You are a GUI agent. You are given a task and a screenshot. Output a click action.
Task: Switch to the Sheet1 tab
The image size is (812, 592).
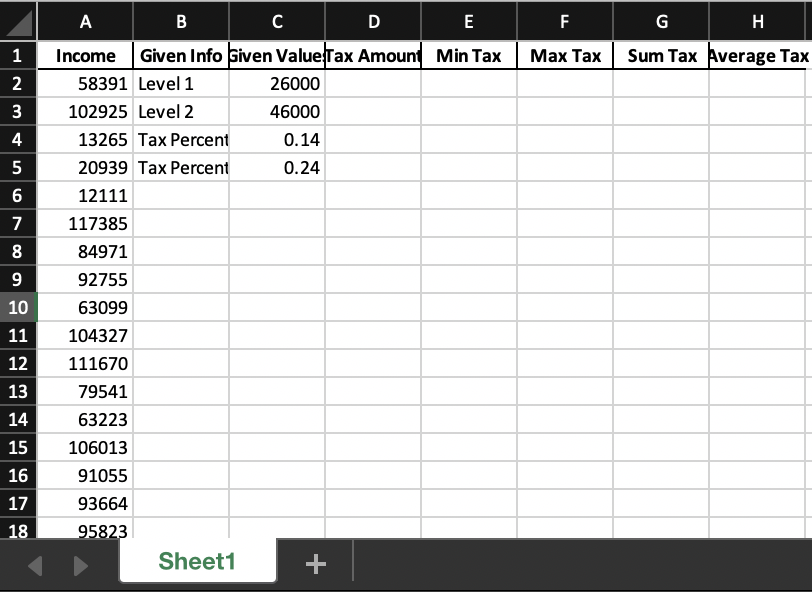(x=197, y=561)
